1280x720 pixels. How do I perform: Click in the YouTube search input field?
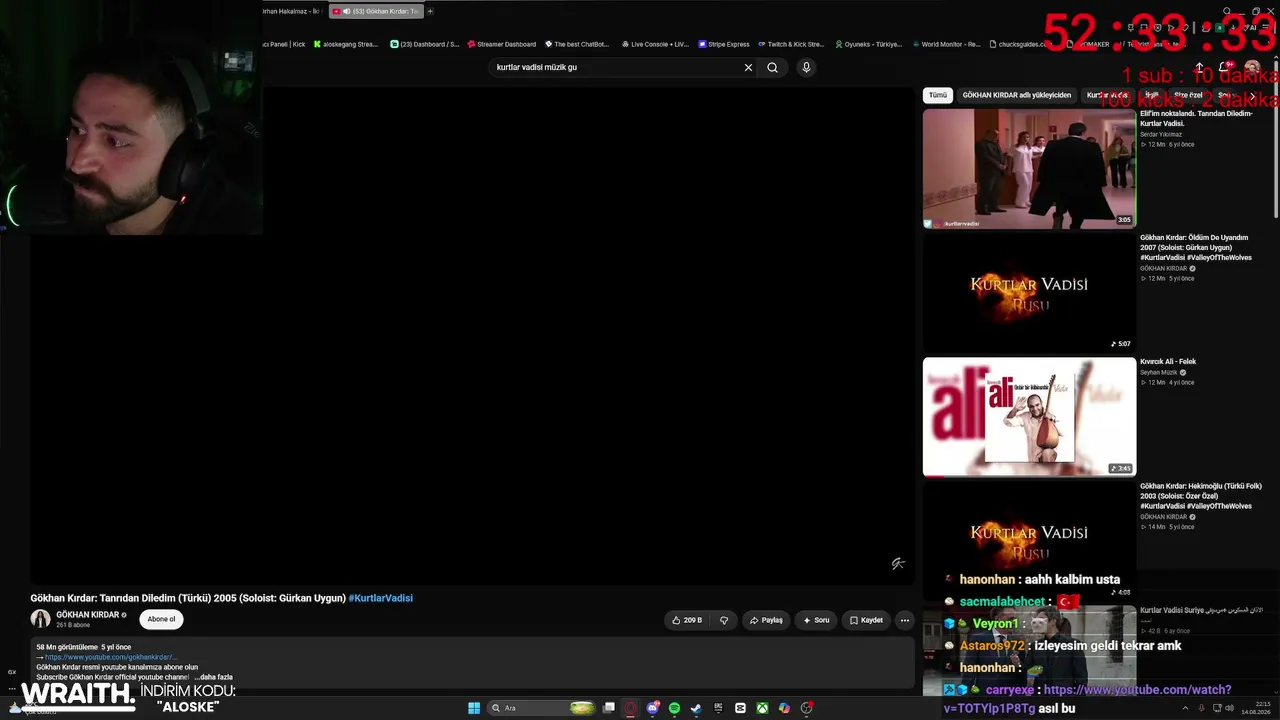pos(616,68)
